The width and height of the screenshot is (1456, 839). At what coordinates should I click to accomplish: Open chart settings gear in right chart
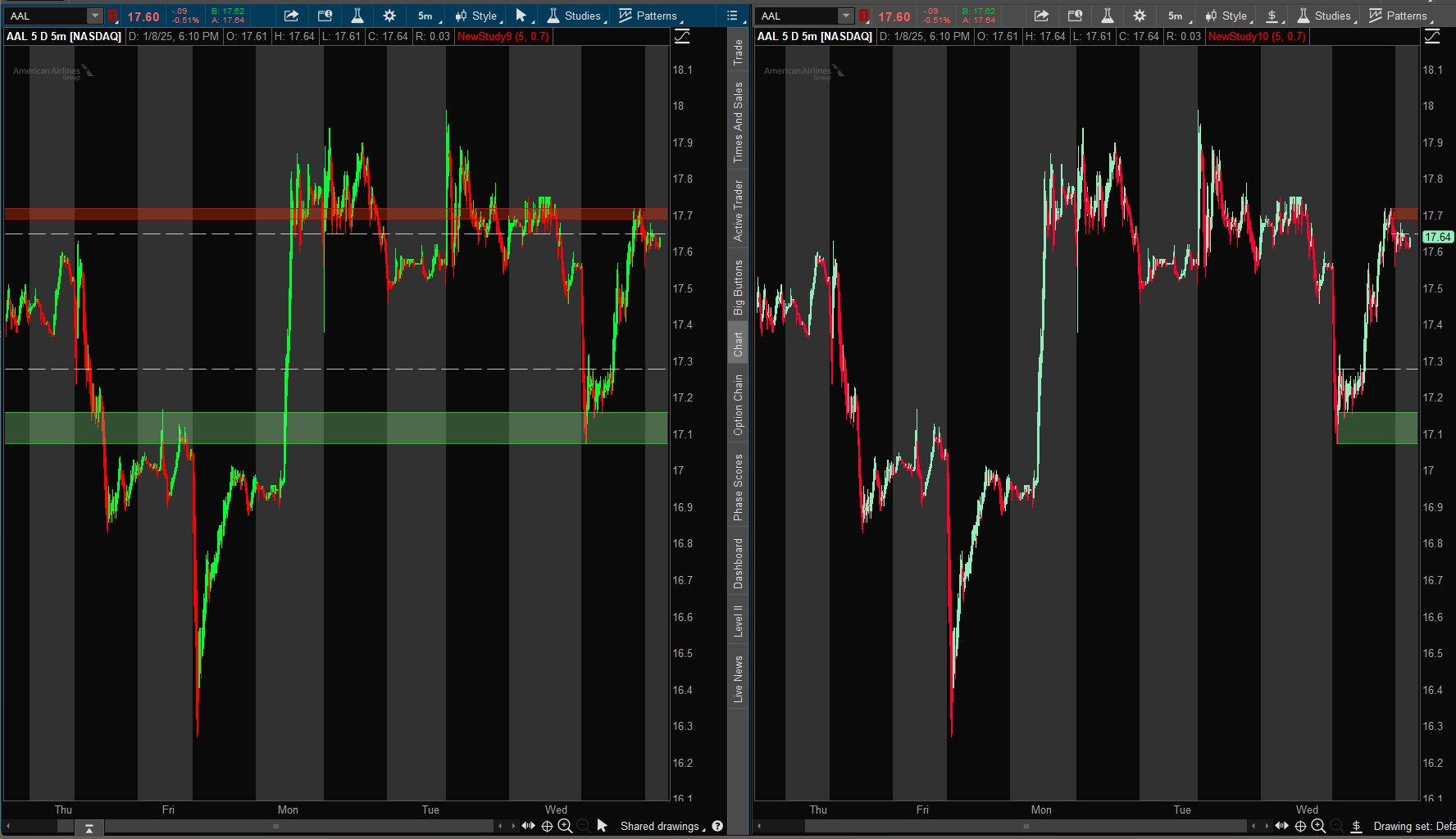click(x=1140, y=16)
